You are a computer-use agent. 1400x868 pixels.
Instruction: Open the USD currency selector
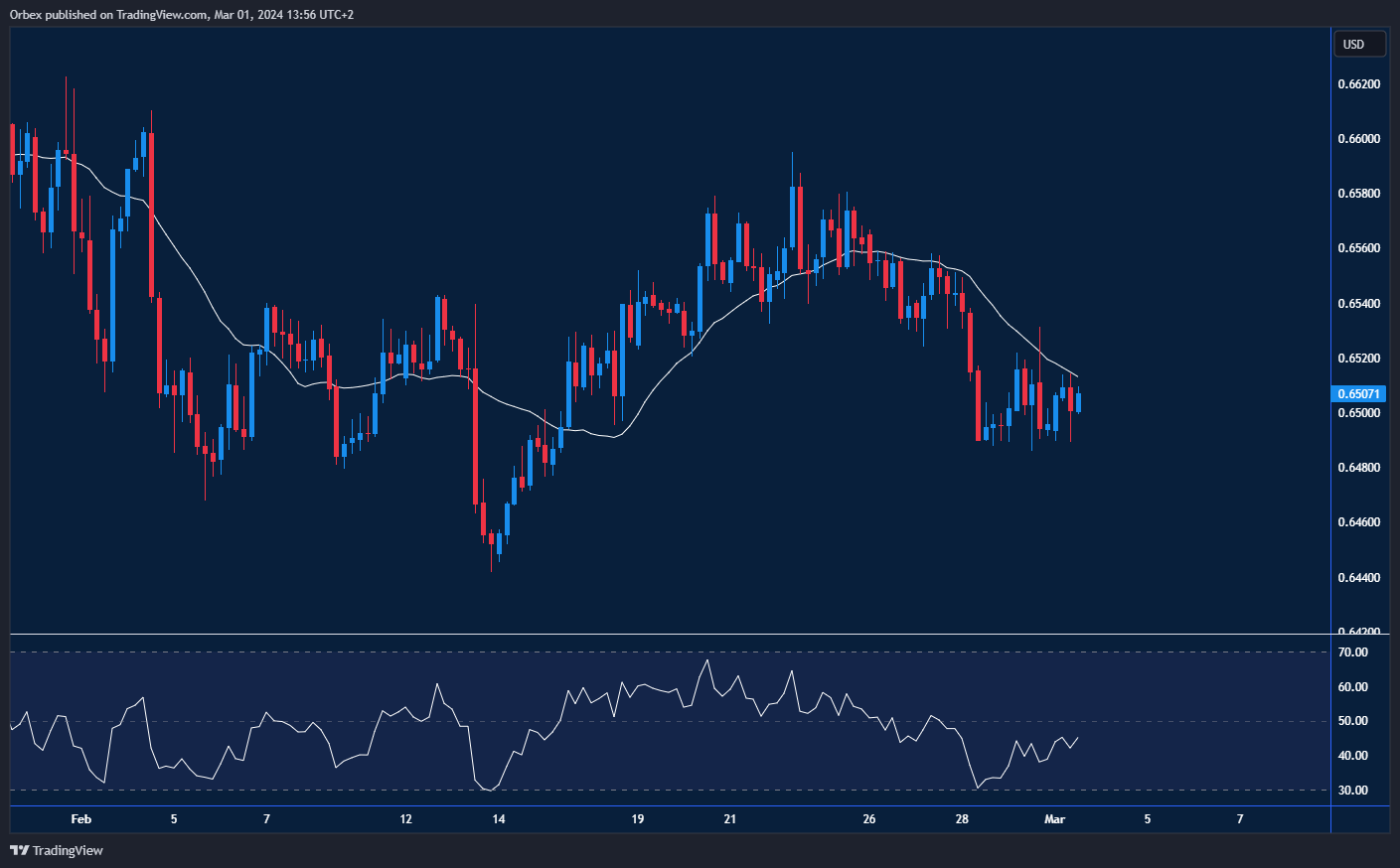pos(1357,45)
